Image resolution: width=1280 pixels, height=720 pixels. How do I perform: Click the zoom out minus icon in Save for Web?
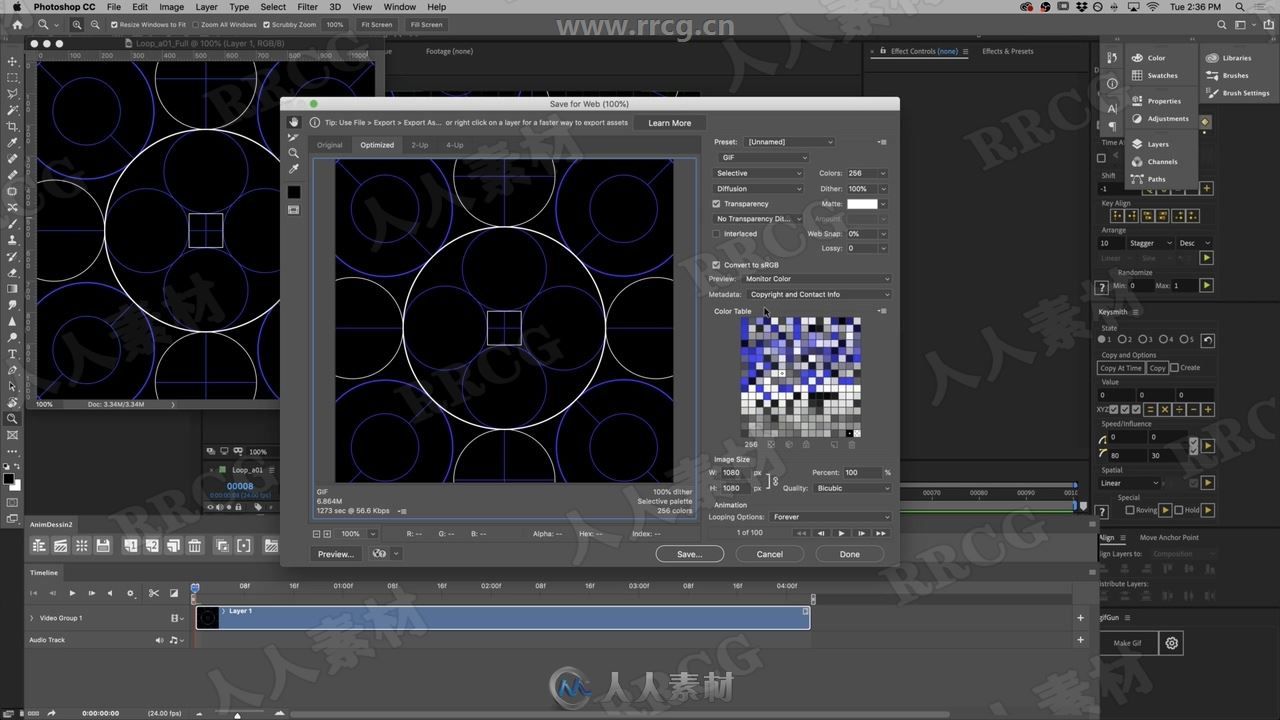coord(316,534)
